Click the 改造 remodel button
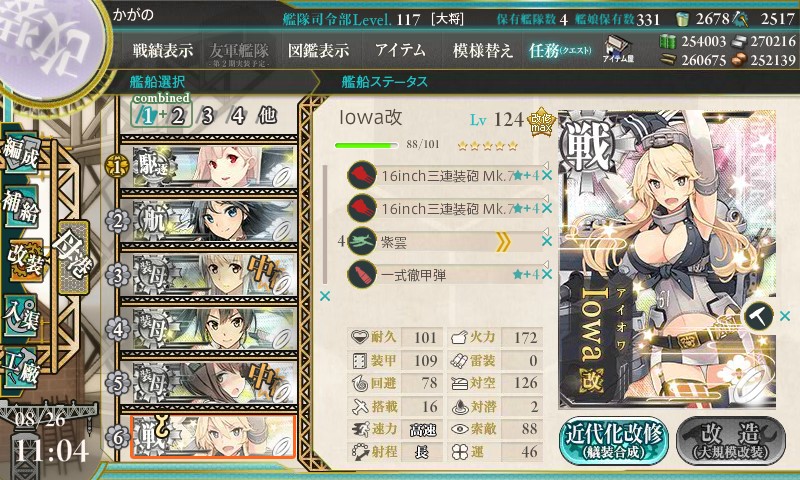 [x=731, y=441]
